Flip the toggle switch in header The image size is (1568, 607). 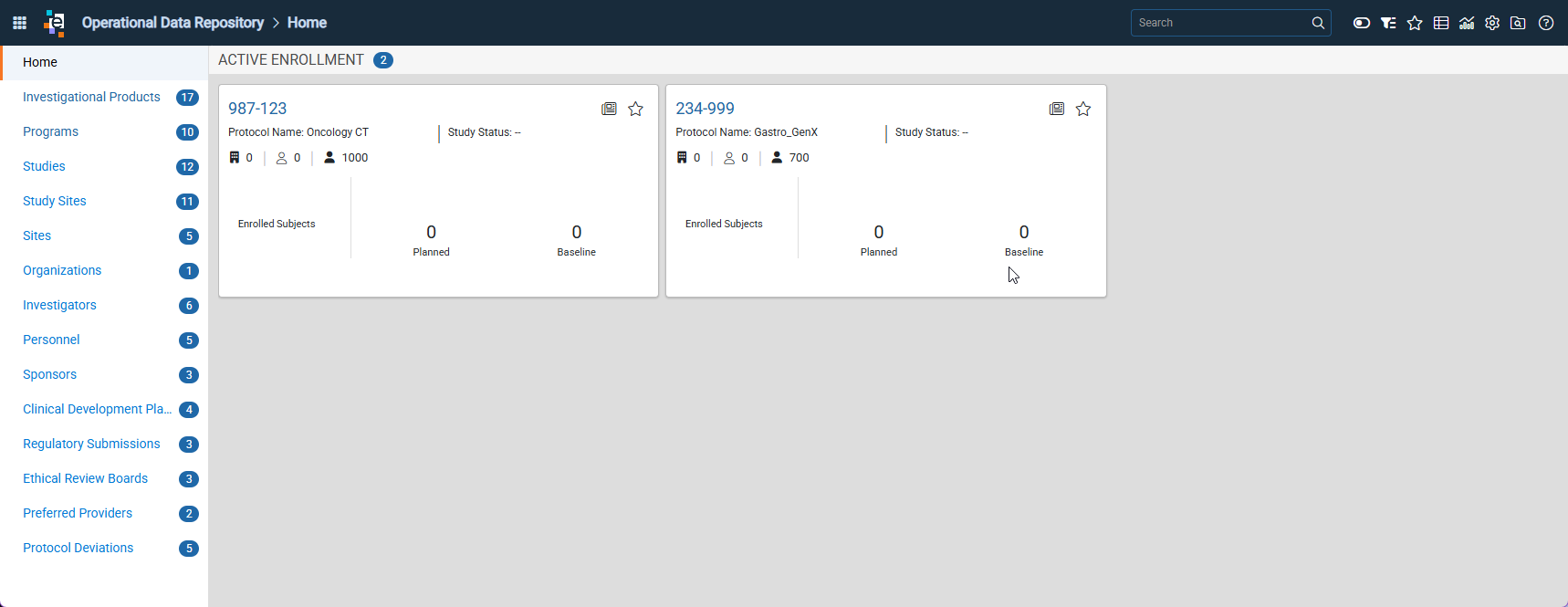[1362, 23]
